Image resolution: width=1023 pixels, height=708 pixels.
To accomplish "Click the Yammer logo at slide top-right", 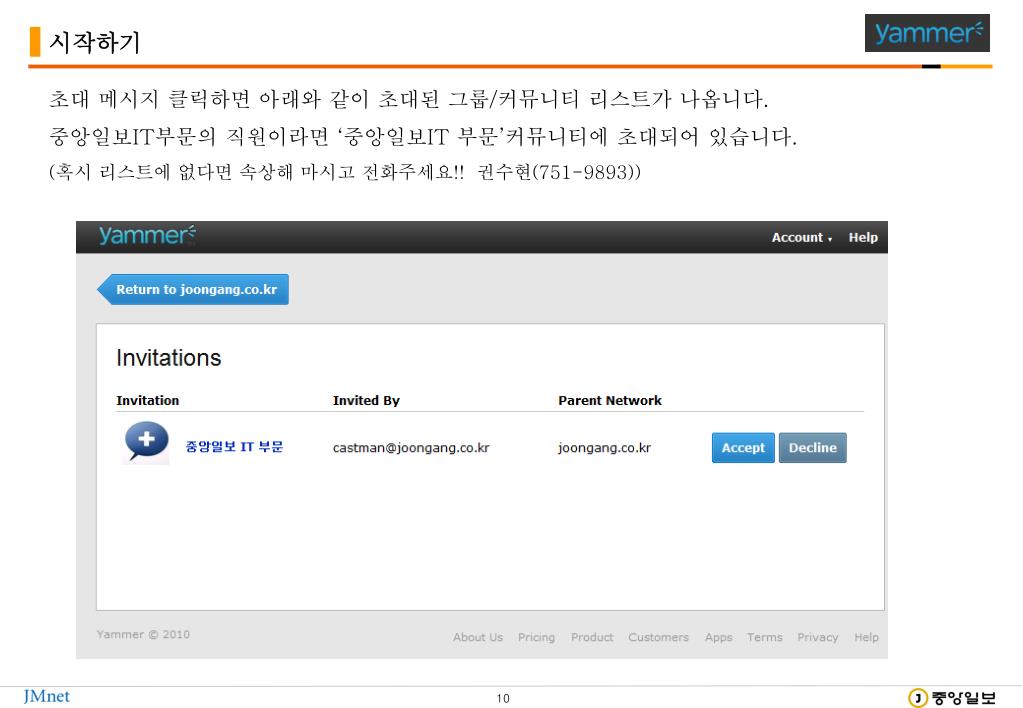I will point(927,33).
